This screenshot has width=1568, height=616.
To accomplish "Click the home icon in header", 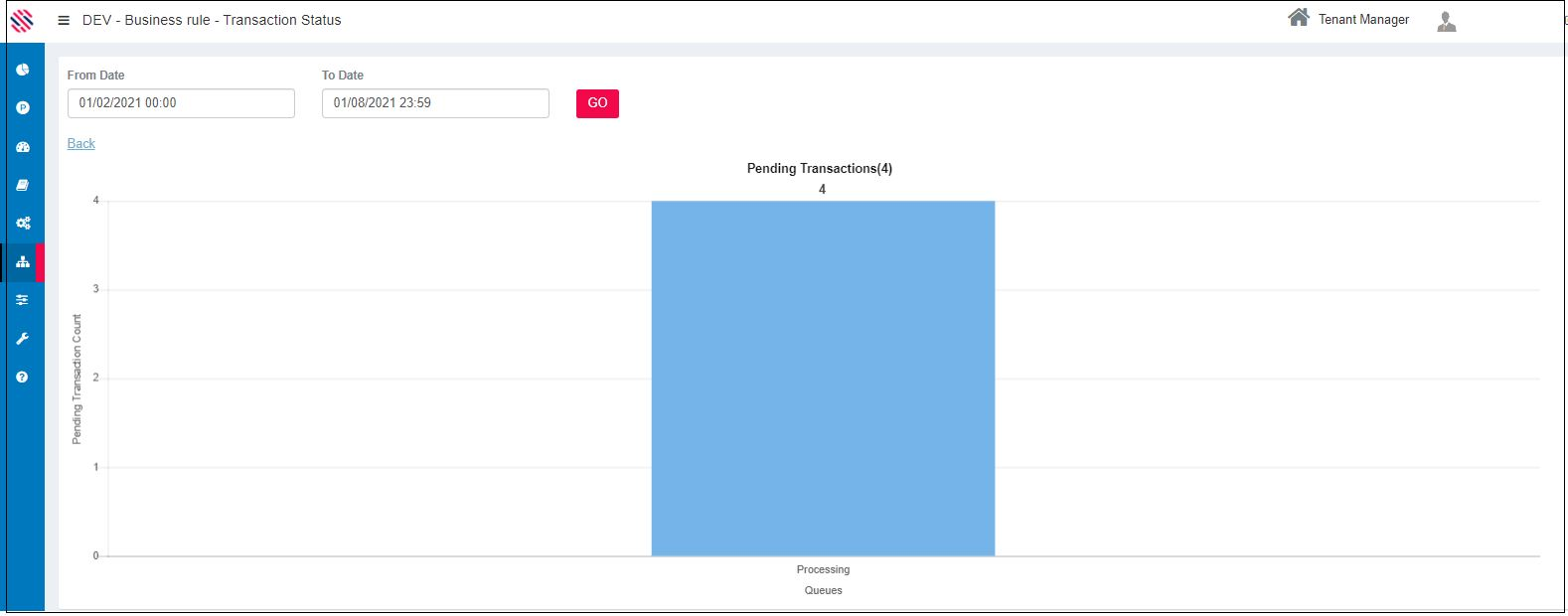I will point(1298,18).
